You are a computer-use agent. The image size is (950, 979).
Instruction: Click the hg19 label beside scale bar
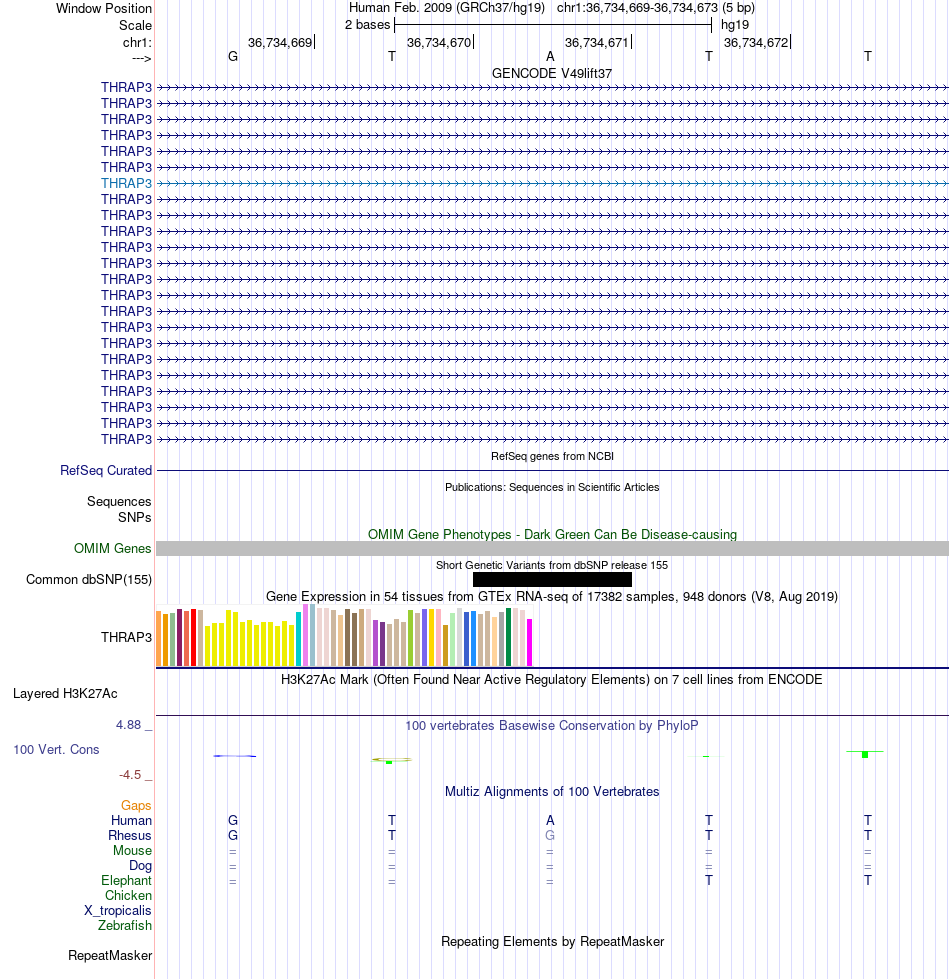[x=735, y=25]
